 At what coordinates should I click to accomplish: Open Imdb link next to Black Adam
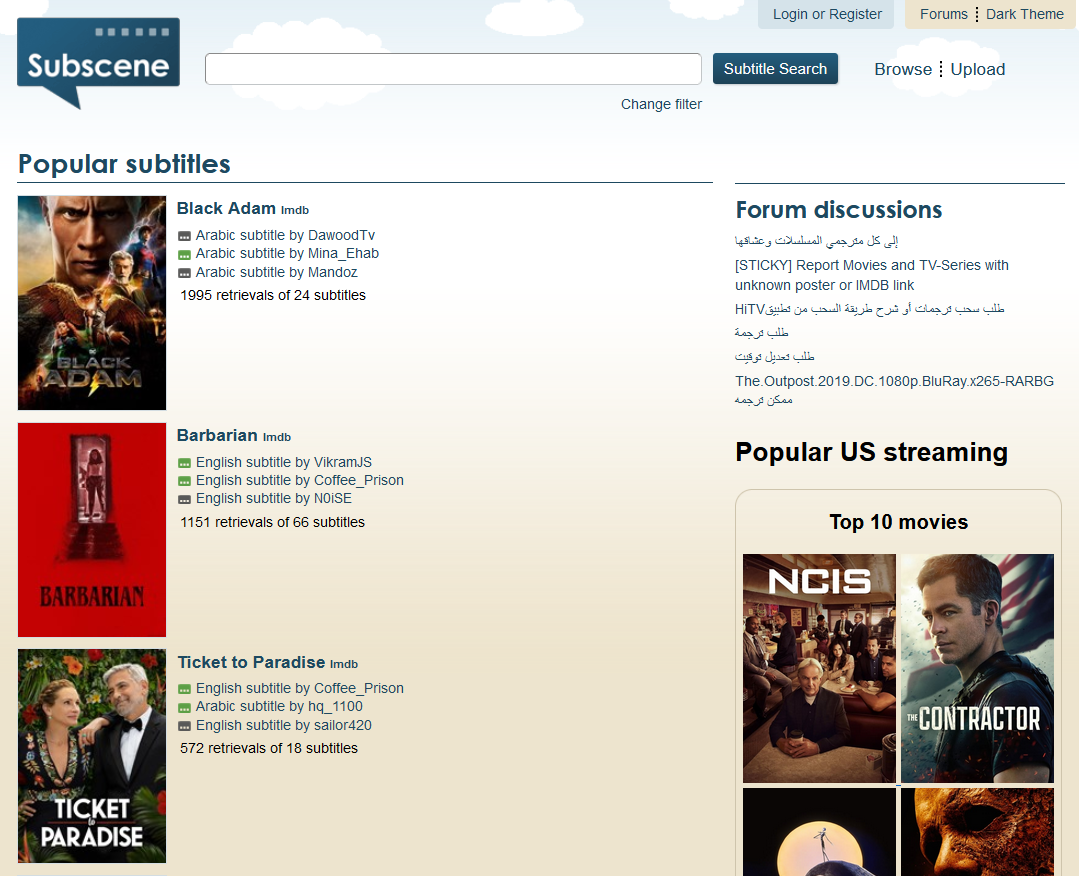295,211
